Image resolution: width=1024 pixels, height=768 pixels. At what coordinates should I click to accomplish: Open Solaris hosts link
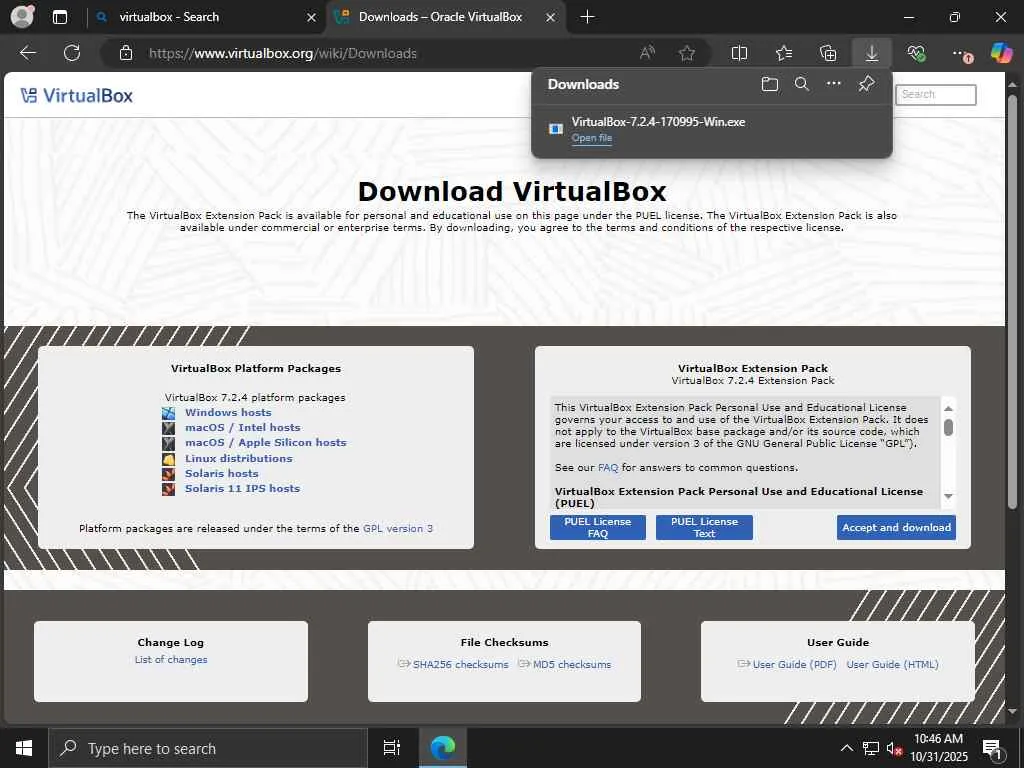click(221, 473)
